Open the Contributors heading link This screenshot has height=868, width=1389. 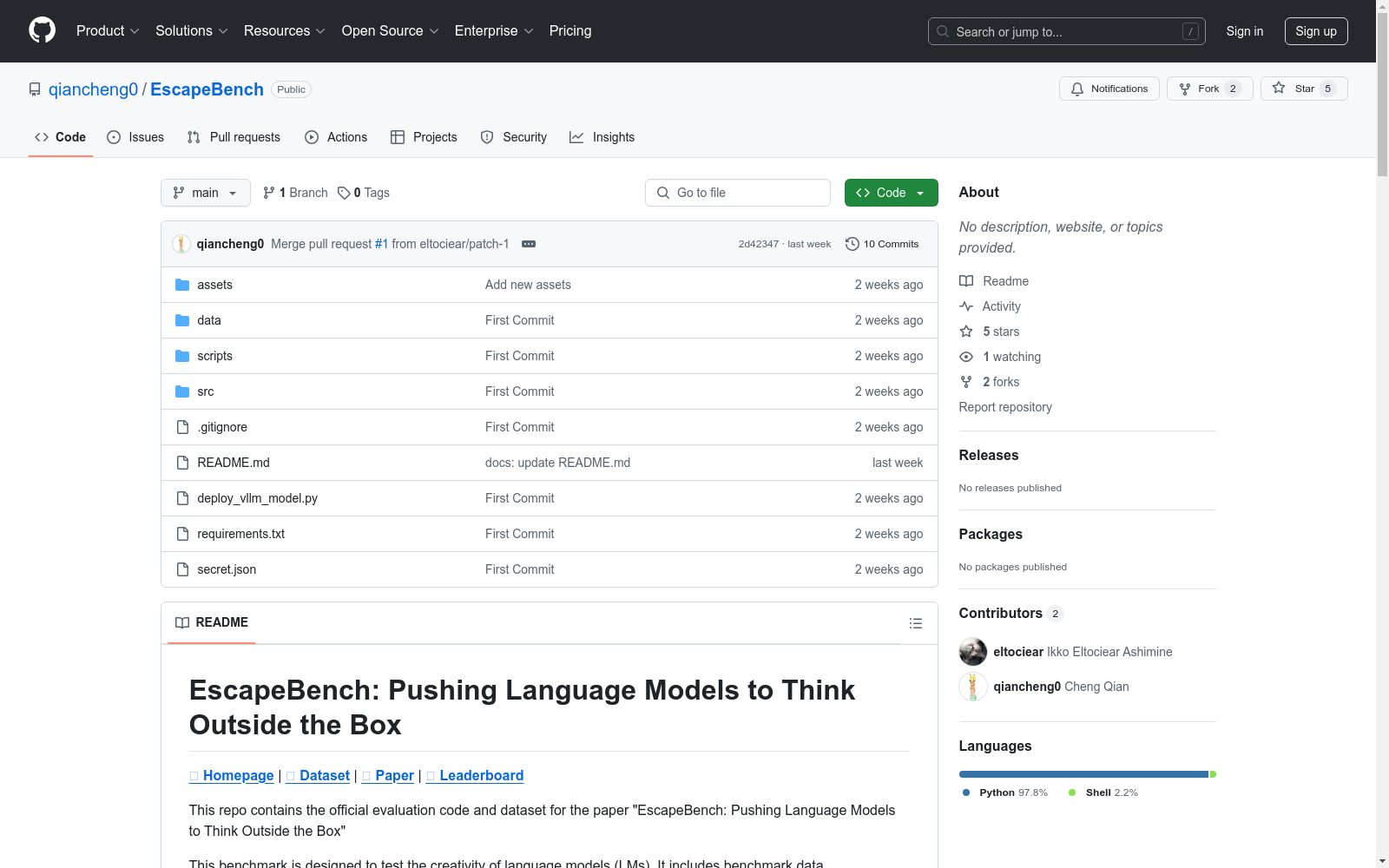coord(1011,613)
